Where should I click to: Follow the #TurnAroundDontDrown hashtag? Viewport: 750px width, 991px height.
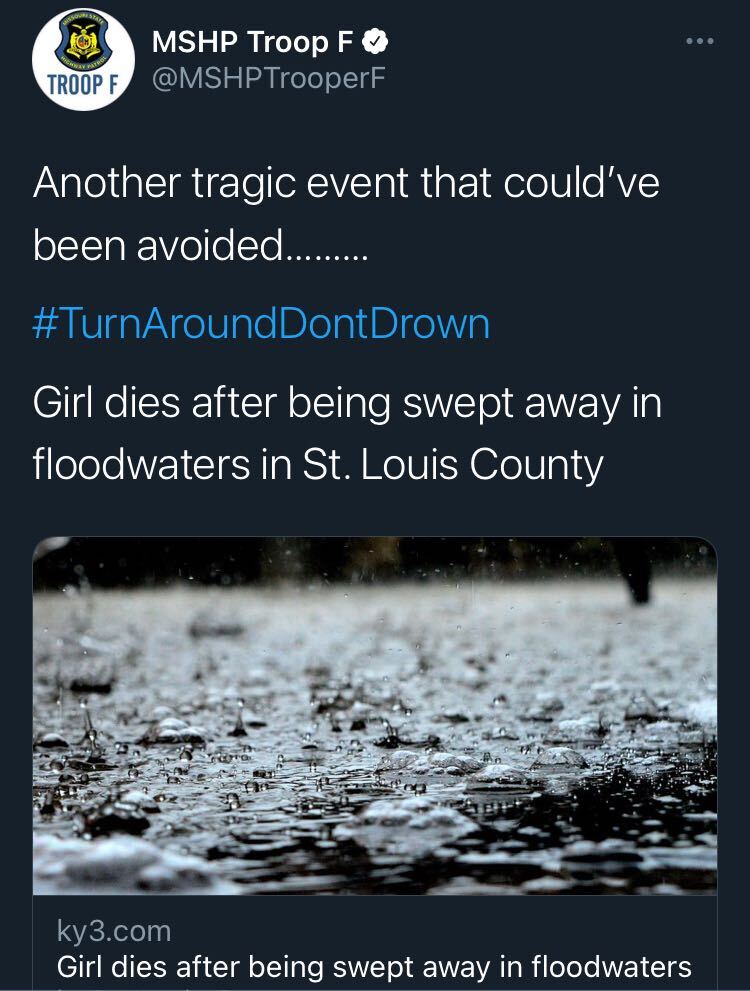[x=261, y=324]
